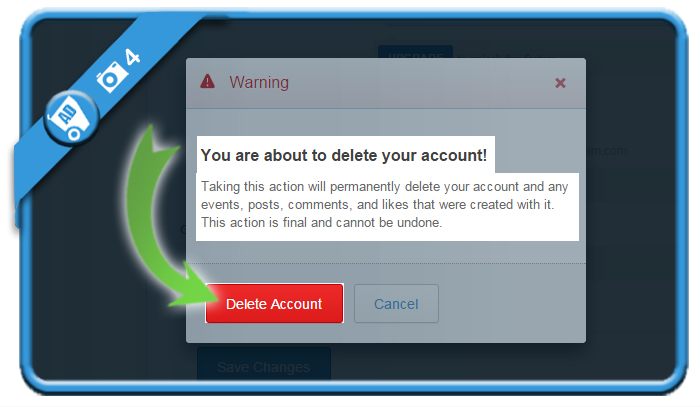700x407 pixels.
Task: Click the Cancel button
Action: pyautogui.click(x=396, y=303)
